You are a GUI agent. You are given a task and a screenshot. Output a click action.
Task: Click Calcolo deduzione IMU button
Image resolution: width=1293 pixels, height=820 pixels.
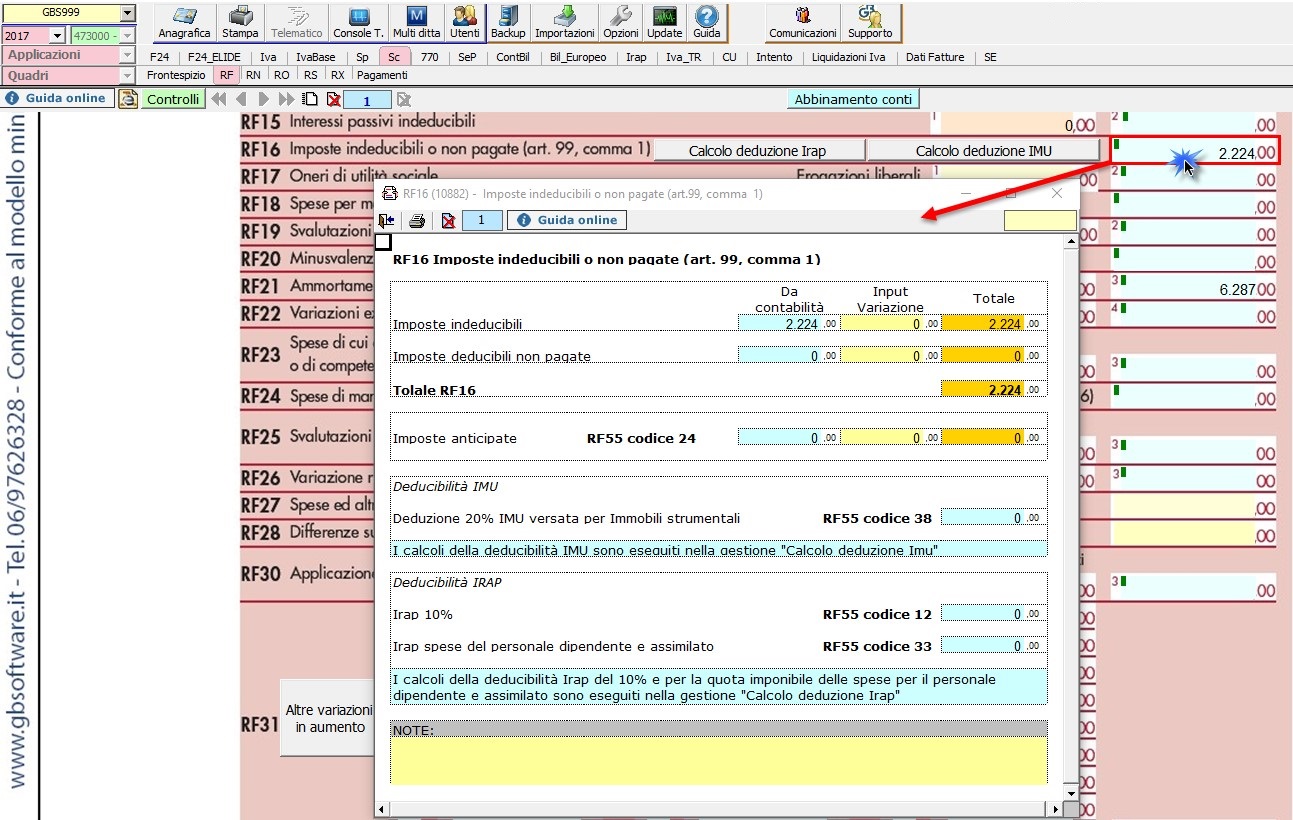983,150
